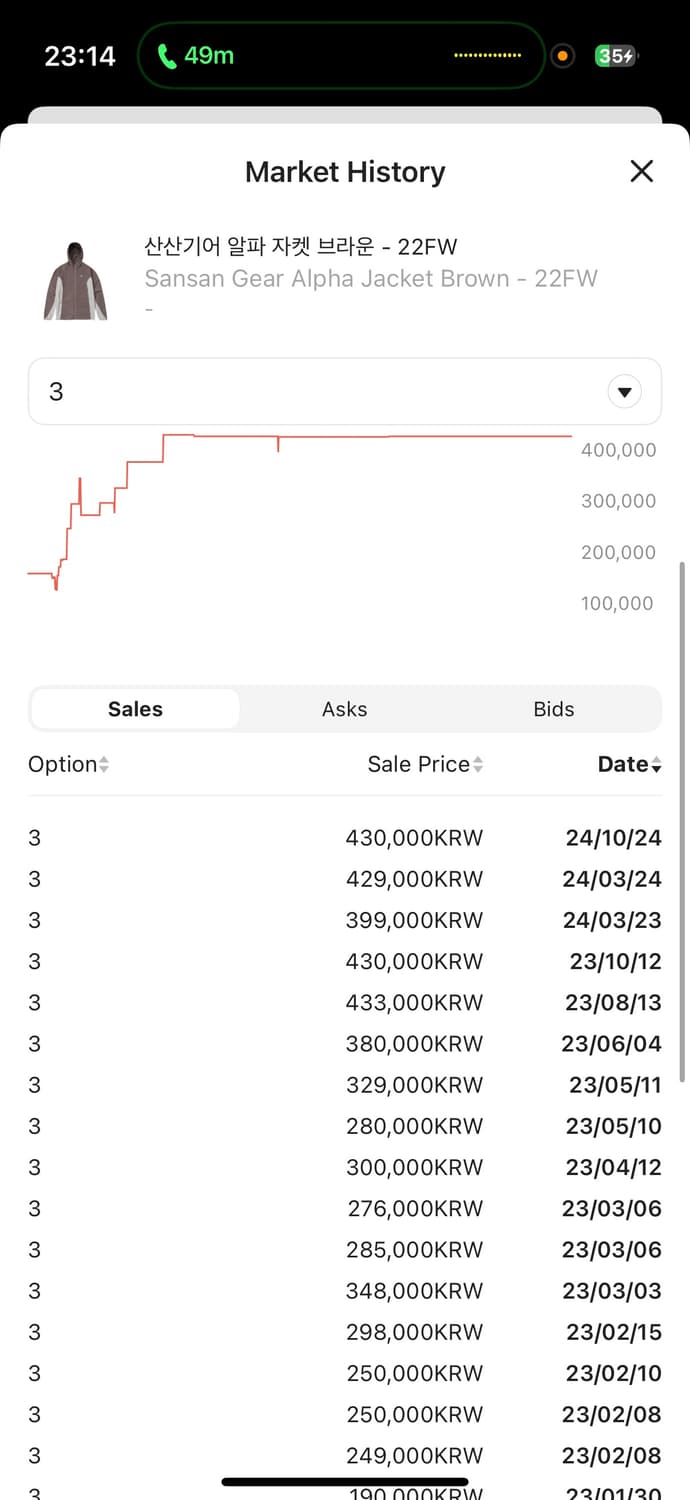Switch to the Asks tab

click(x=344, y=709)
